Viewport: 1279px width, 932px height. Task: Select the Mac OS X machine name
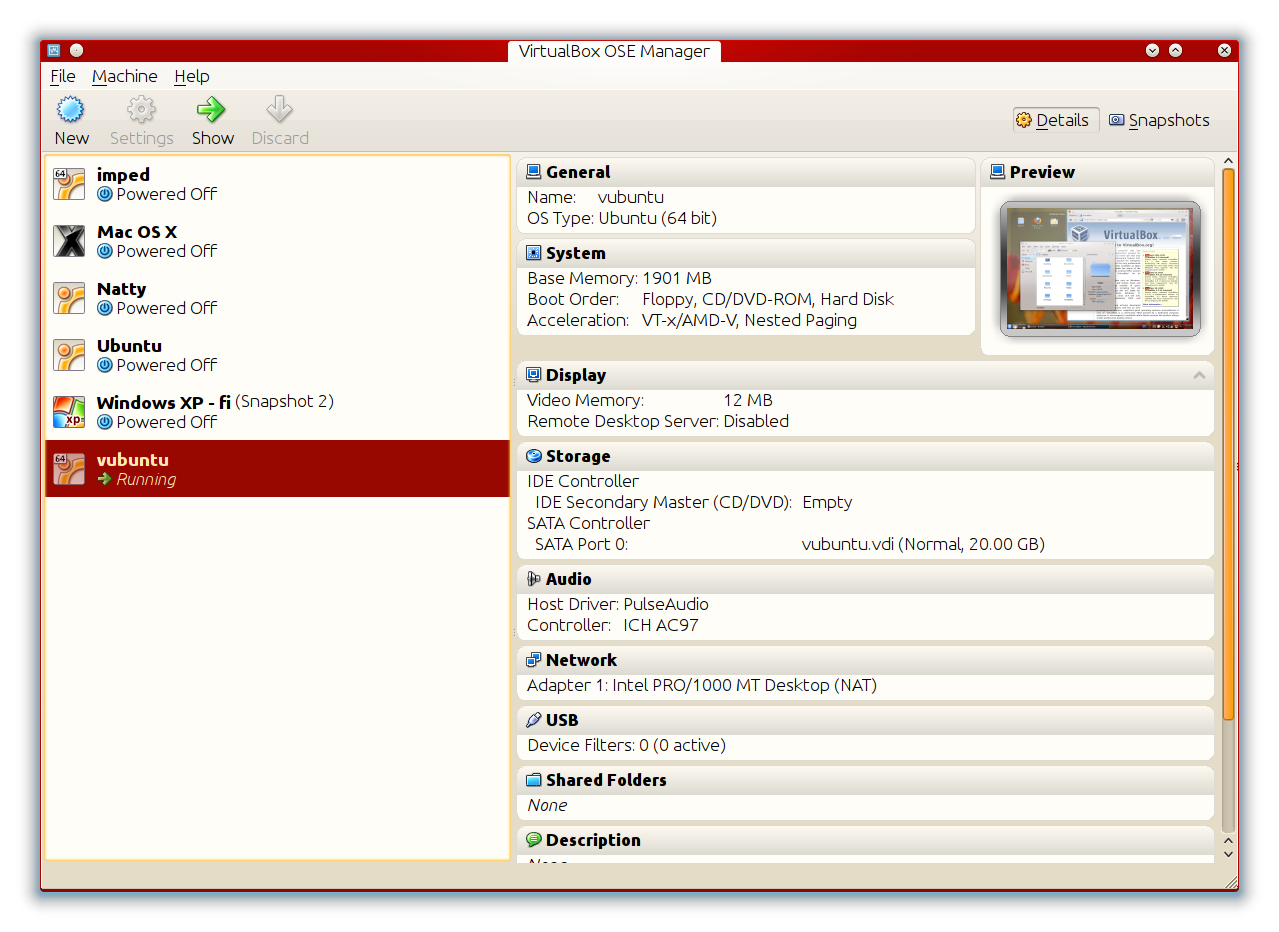point(137,232)
